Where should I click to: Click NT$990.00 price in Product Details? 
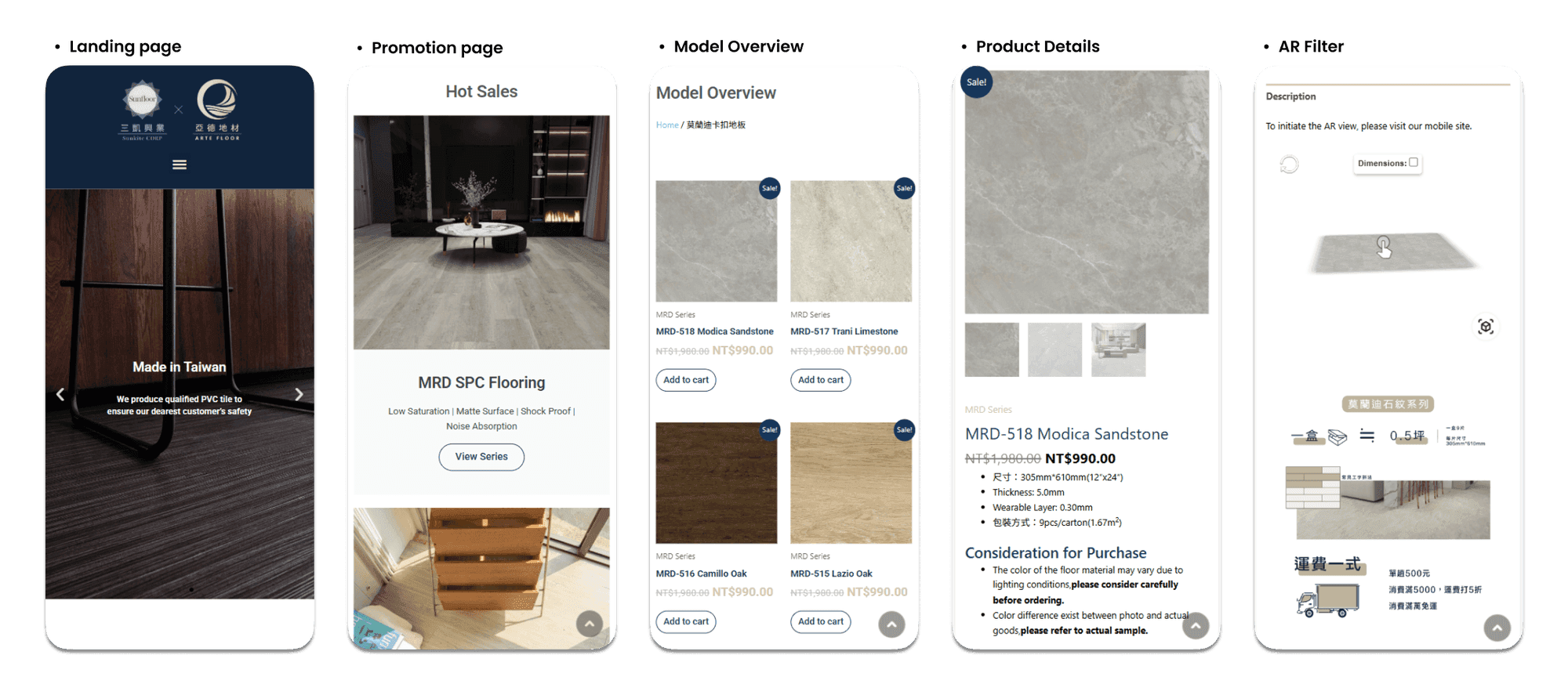[x=1080, y=458]
